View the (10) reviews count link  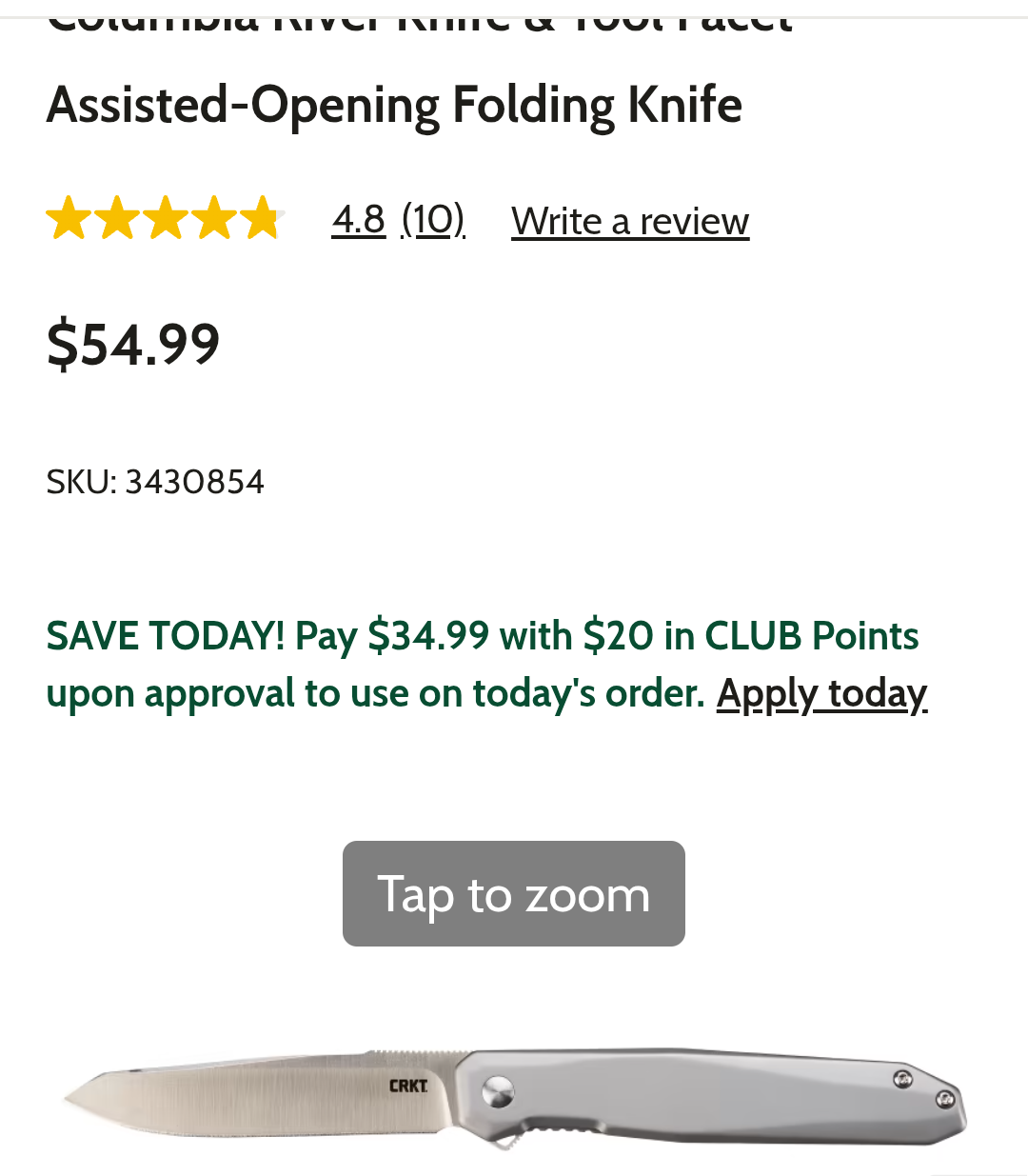point(433,220)
